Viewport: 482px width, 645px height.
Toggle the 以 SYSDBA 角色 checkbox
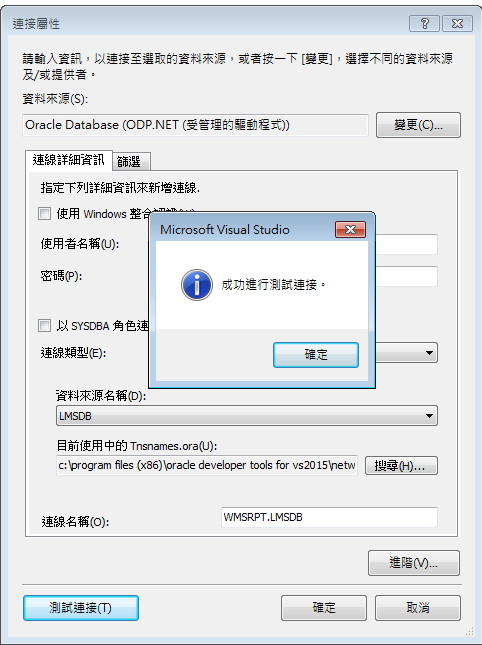(x=44, y=325)
